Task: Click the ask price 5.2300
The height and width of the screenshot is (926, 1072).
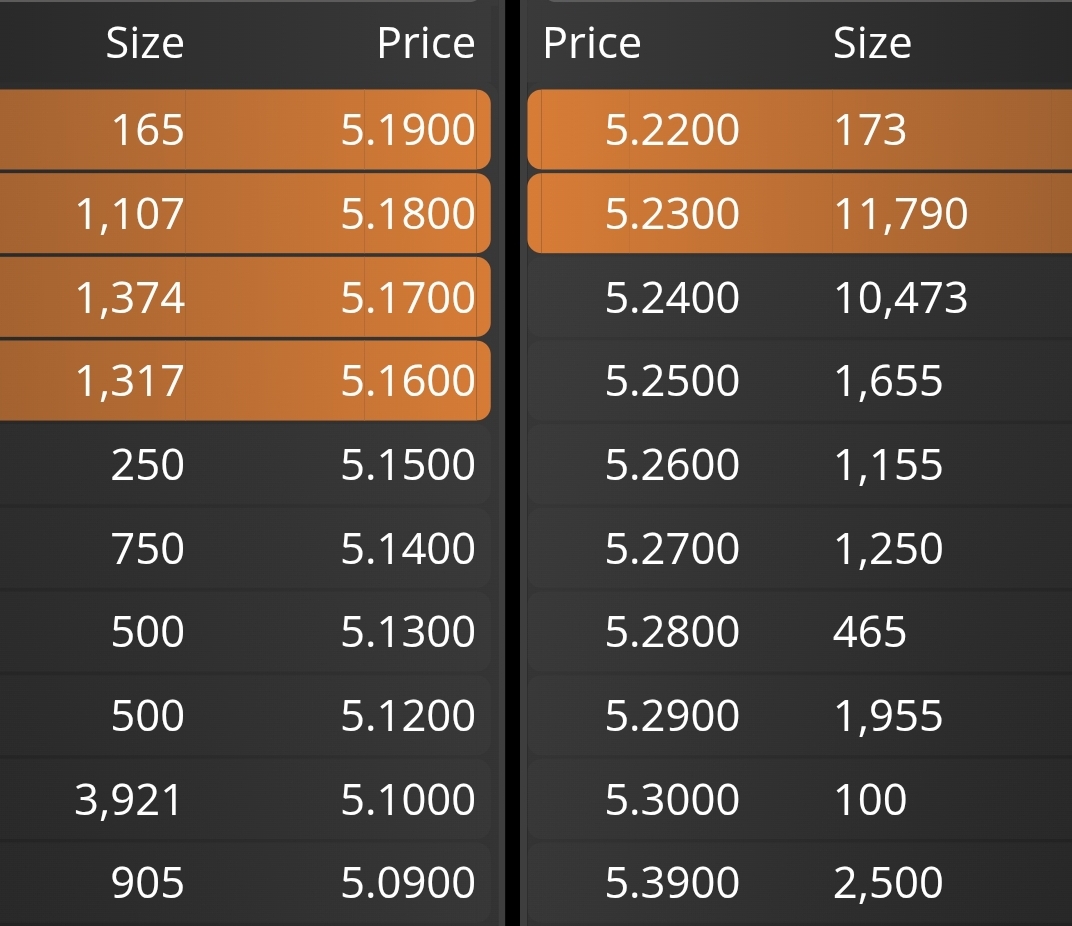Action: pos(672,213)
